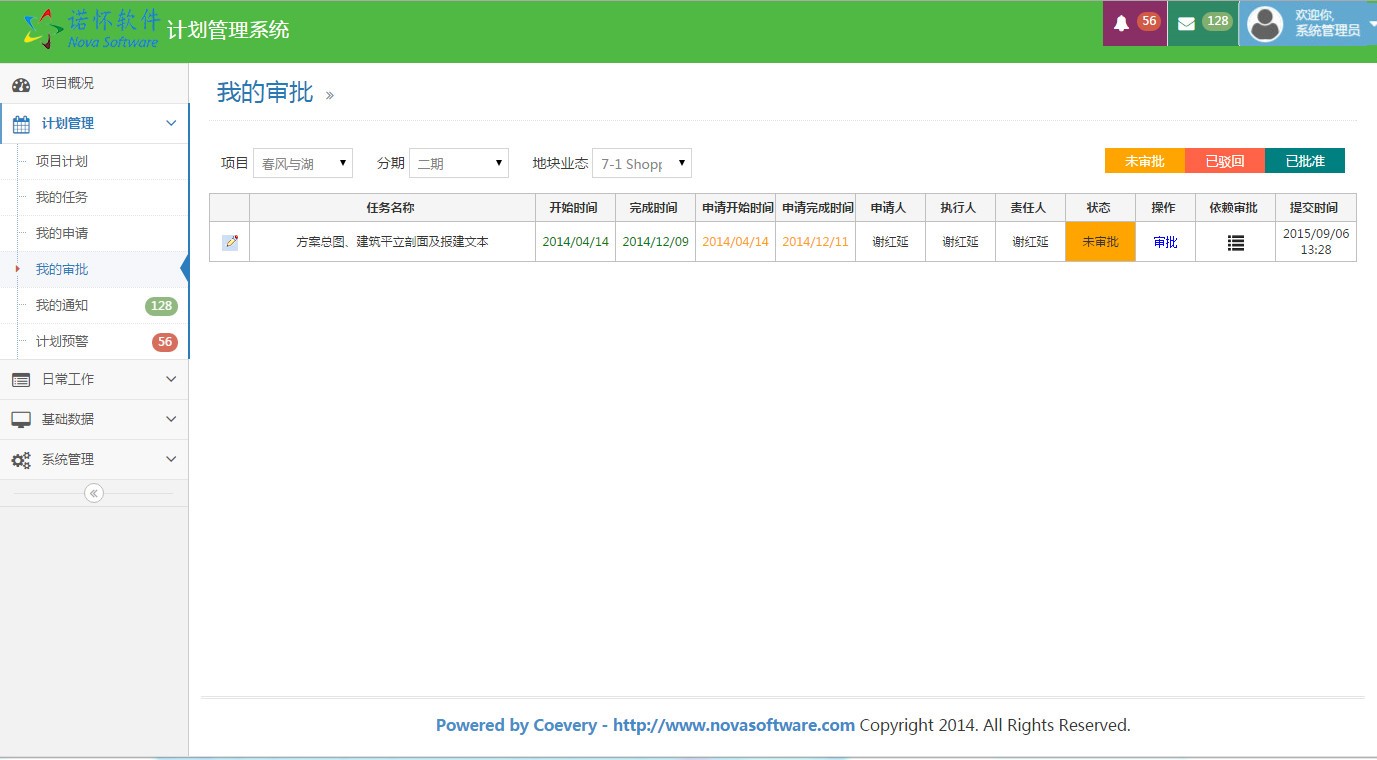The image size is (1377, 760).
Task: Filter by 未审批 status legend
Action: click(x=1144, y=161)
